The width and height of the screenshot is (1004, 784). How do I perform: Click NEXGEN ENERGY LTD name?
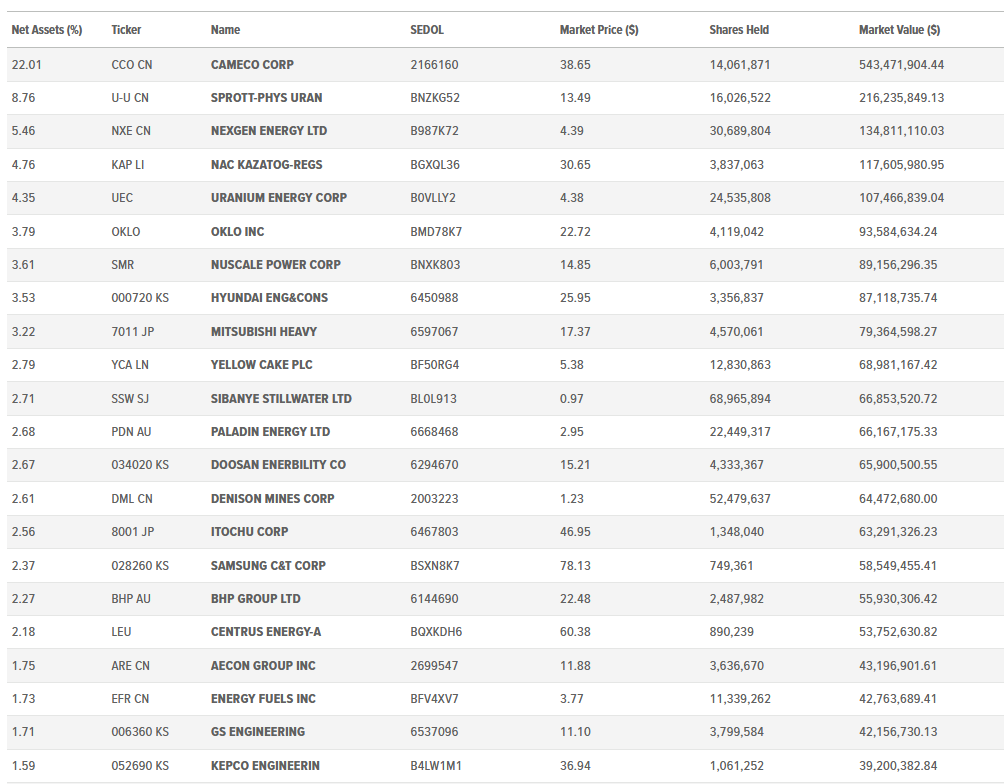coord(269,131)
